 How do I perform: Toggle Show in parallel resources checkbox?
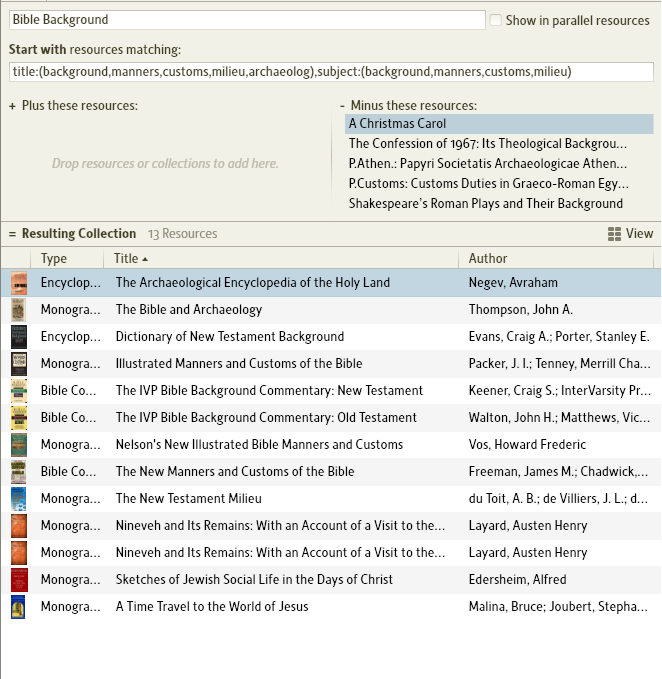(495, 20)
